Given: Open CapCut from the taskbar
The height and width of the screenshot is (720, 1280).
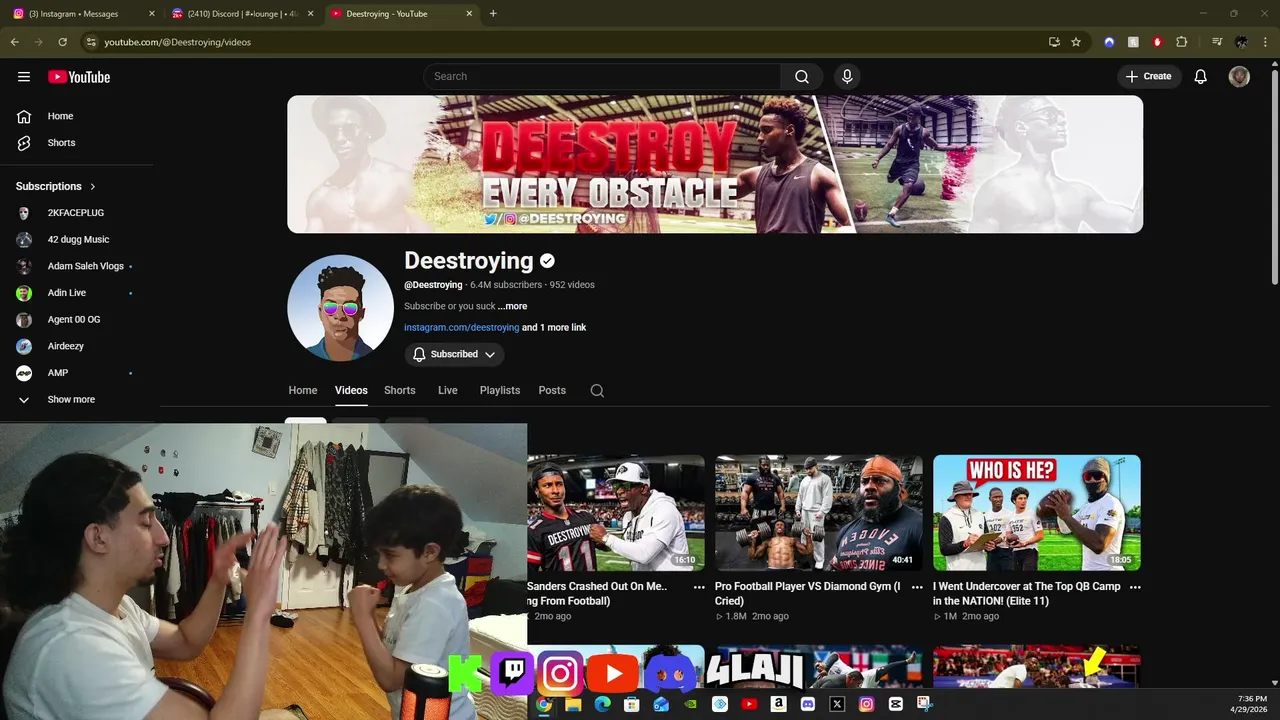Looking at the screenshot, I should (x=895, y=704).
